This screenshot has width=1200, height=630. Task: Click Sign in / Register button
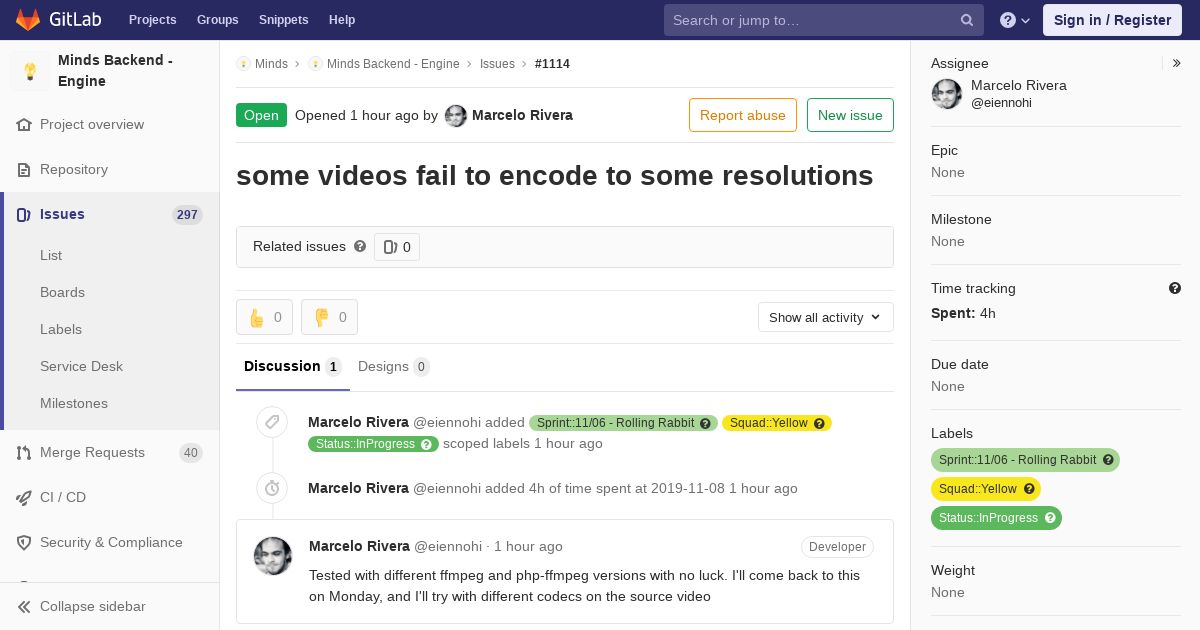point(1112,20)
